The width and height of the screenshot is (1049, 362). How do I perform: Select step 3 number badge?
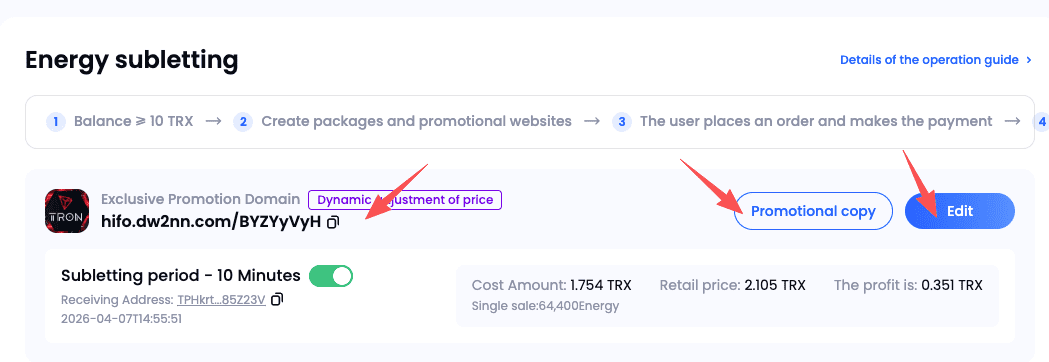(x=622, y=122)
